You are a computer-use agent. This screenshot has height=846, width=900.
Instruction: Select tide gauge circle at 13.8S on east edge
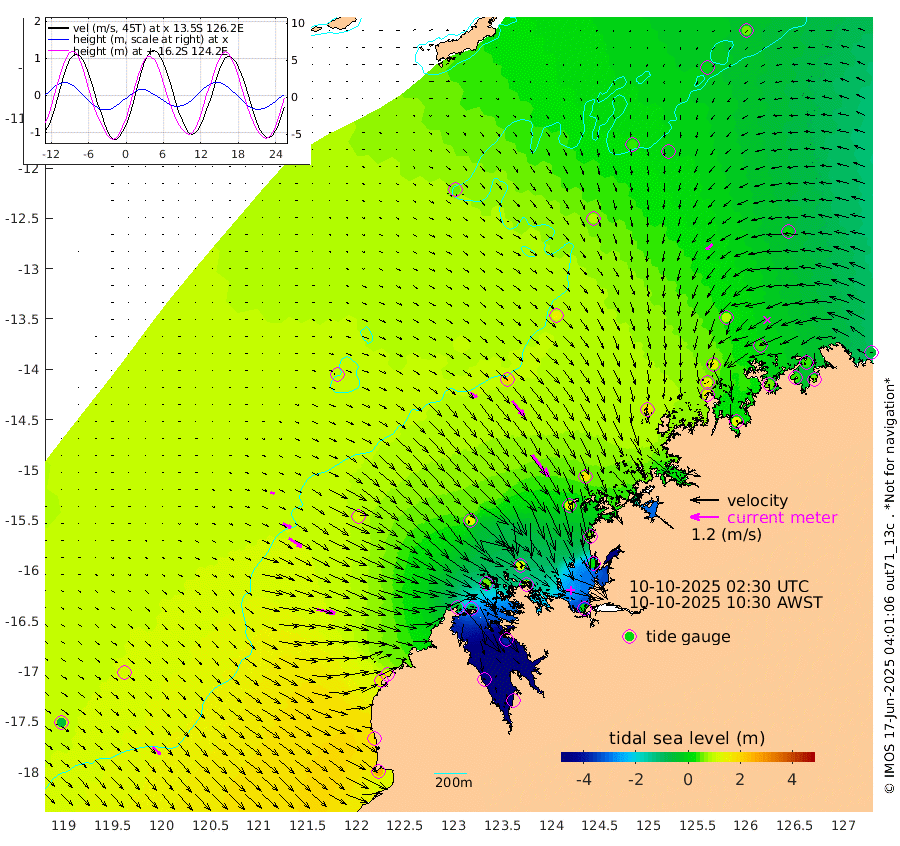(871, 352)
